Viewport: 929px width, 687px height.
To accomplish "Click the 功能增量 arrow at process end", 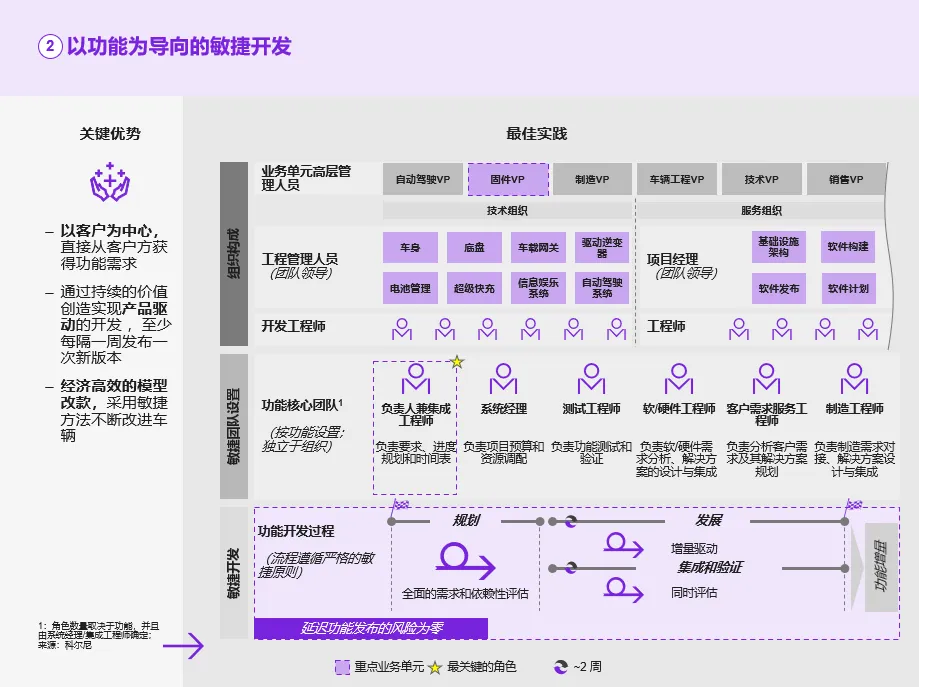I will click(x=878, y=568).
